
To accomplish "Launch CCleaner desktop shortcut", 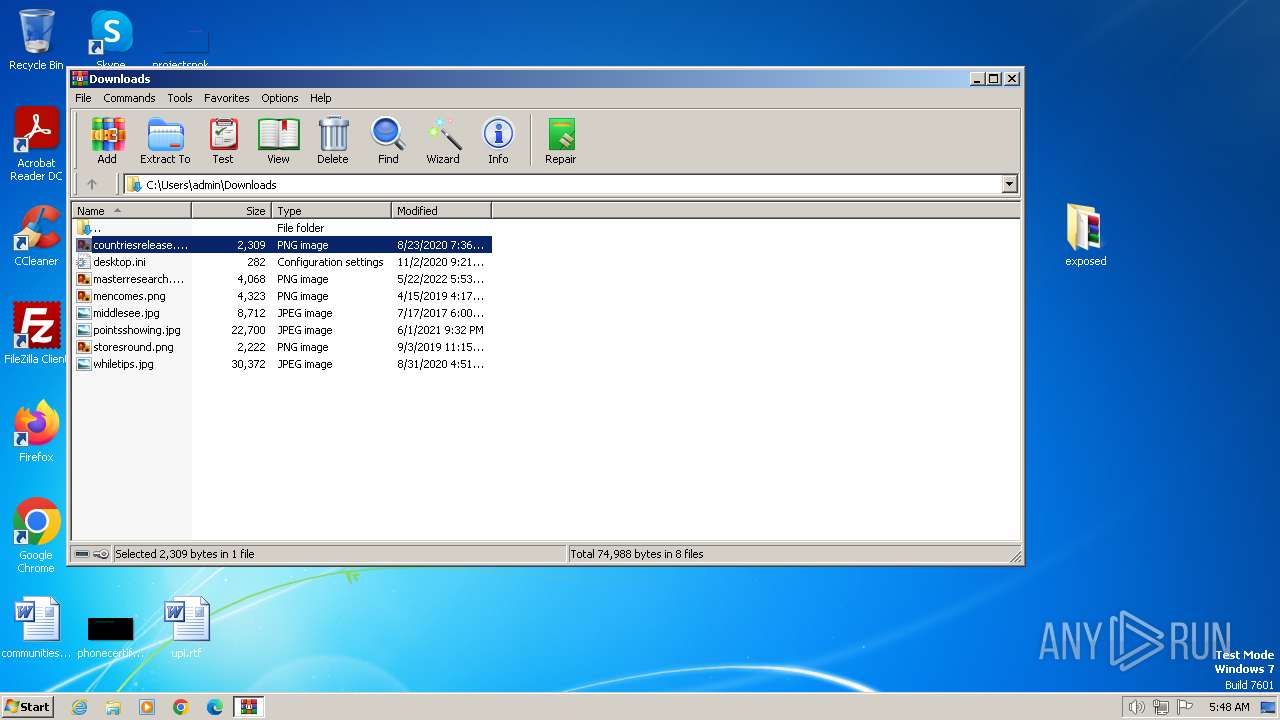I will point(36,236).
